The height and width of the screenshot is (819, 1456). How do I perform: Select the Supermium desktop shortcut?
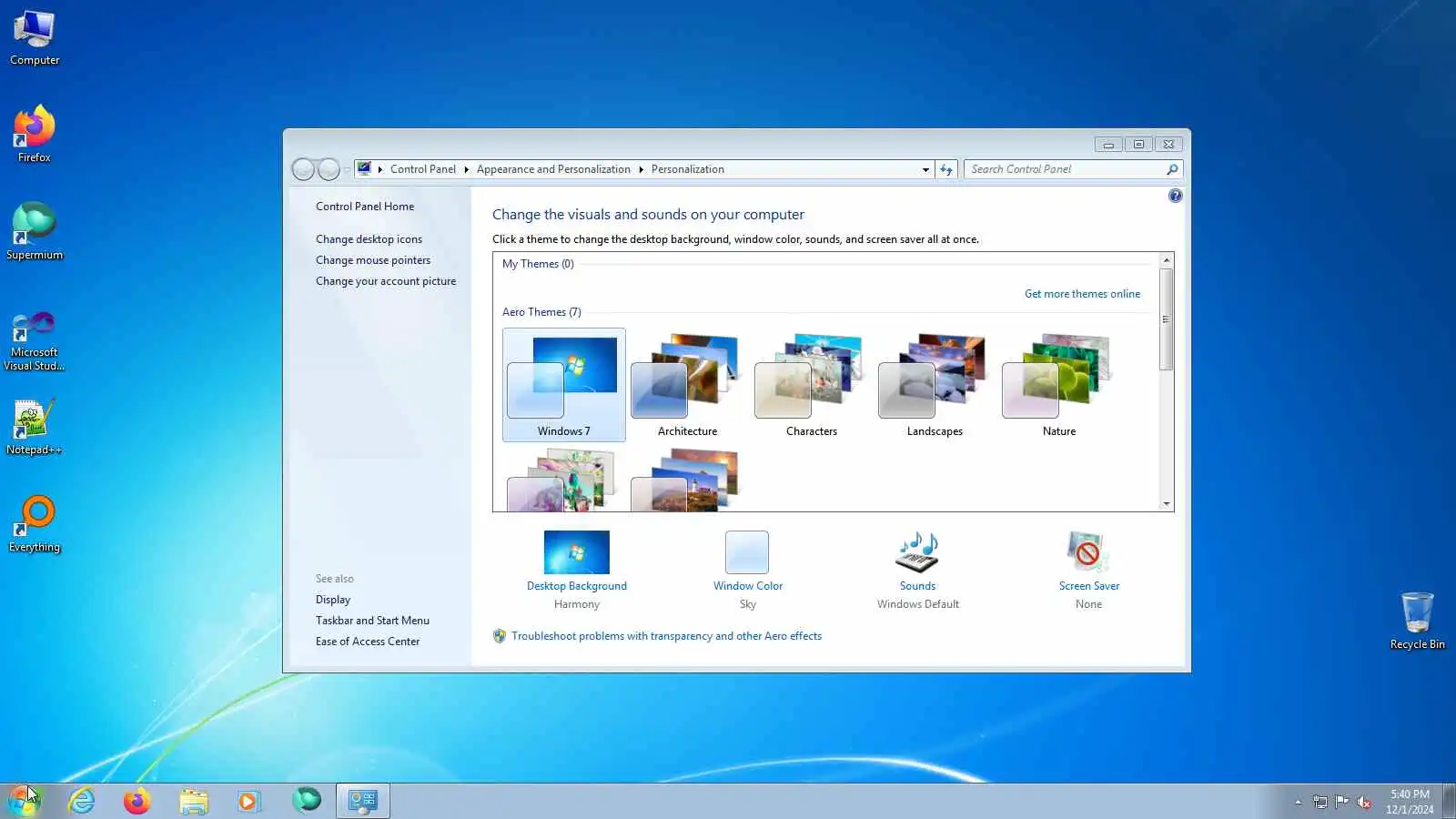[35, 232]
